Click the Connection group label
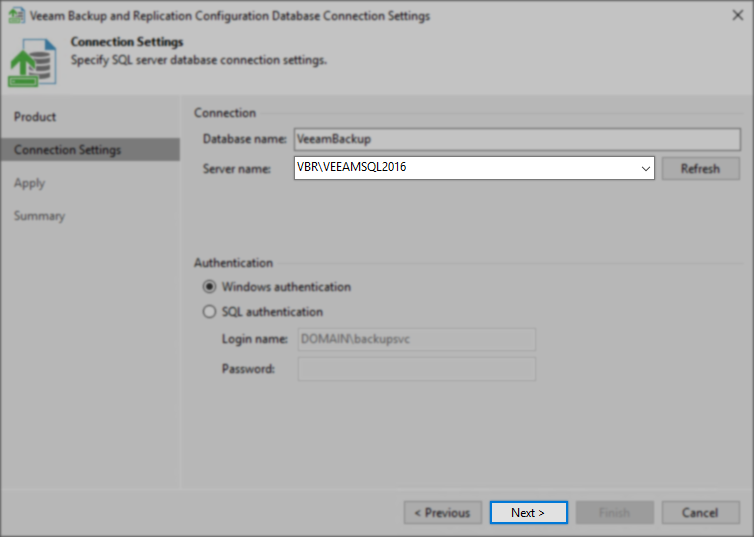 [225, 113]
